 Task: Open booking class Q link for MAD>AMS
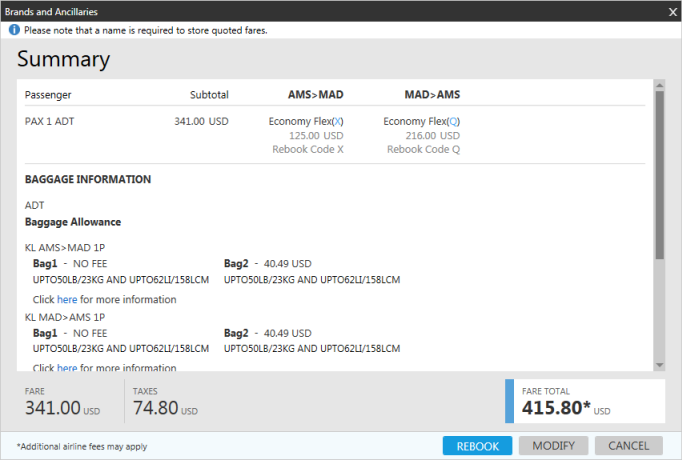453,121
